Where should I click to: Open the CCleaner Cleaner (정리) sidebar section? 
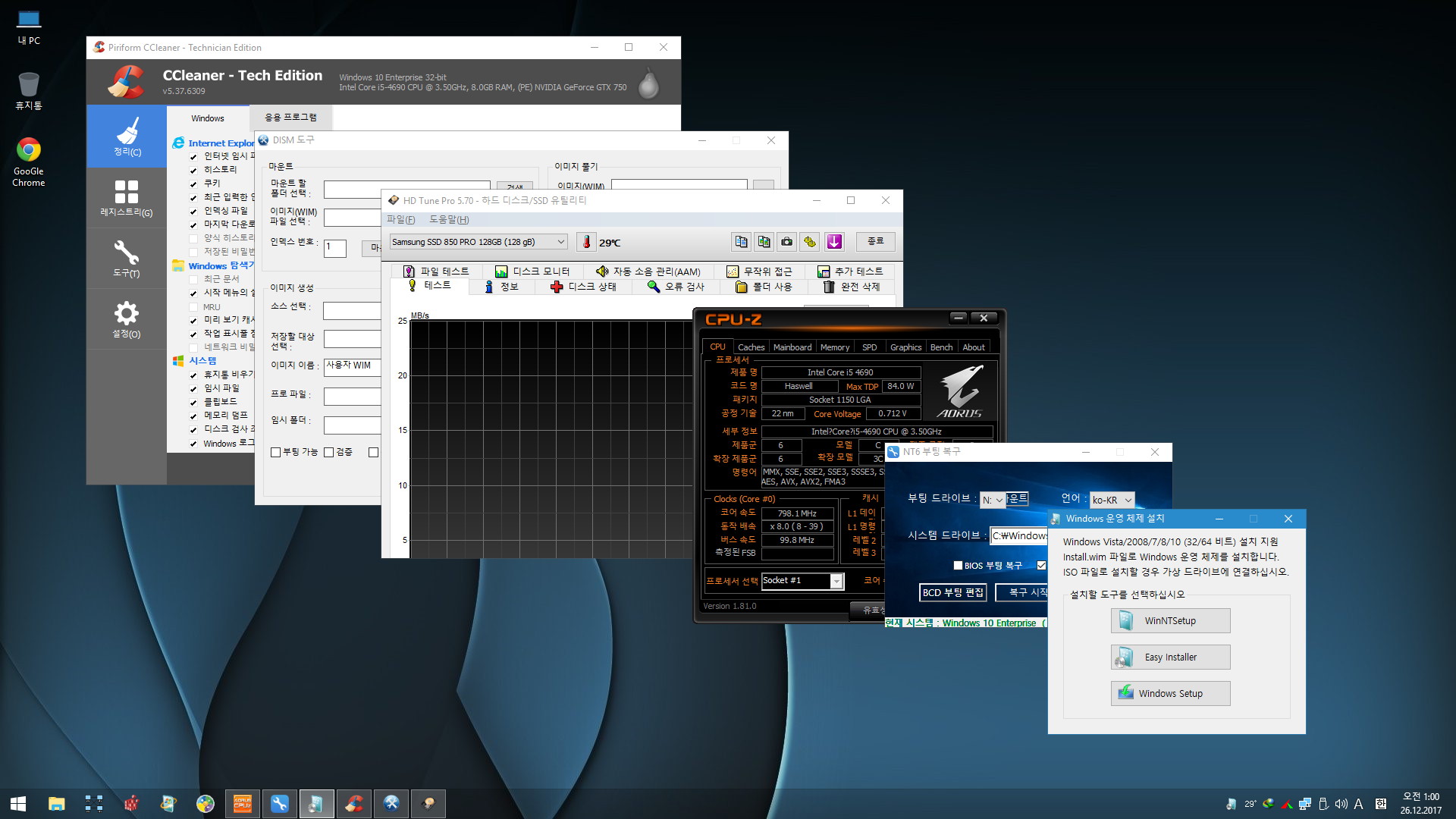(127, 136)
